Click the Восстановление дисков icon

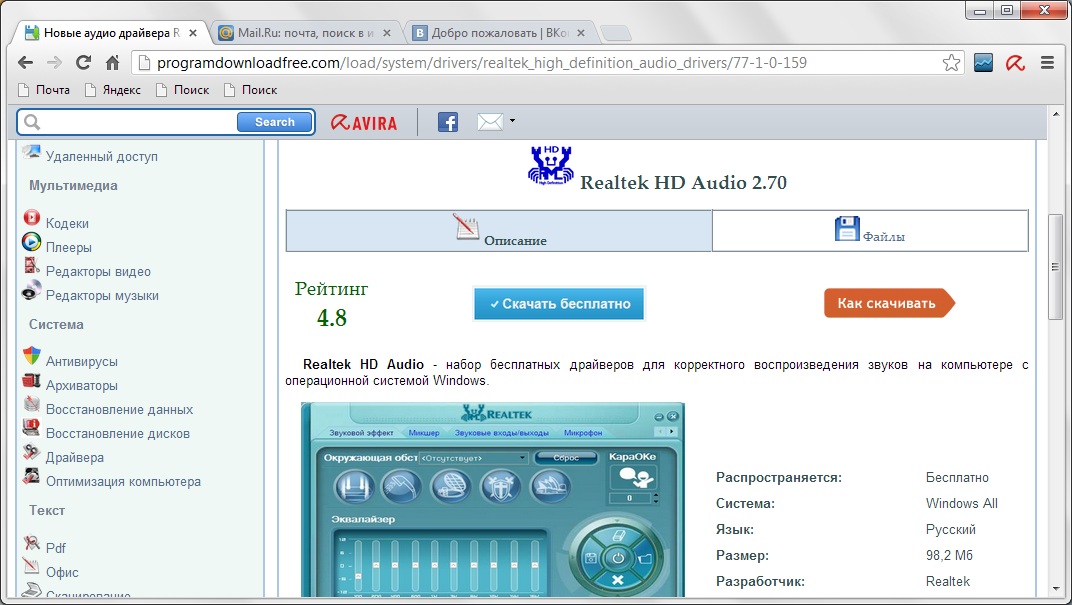(x=31, y=428)
